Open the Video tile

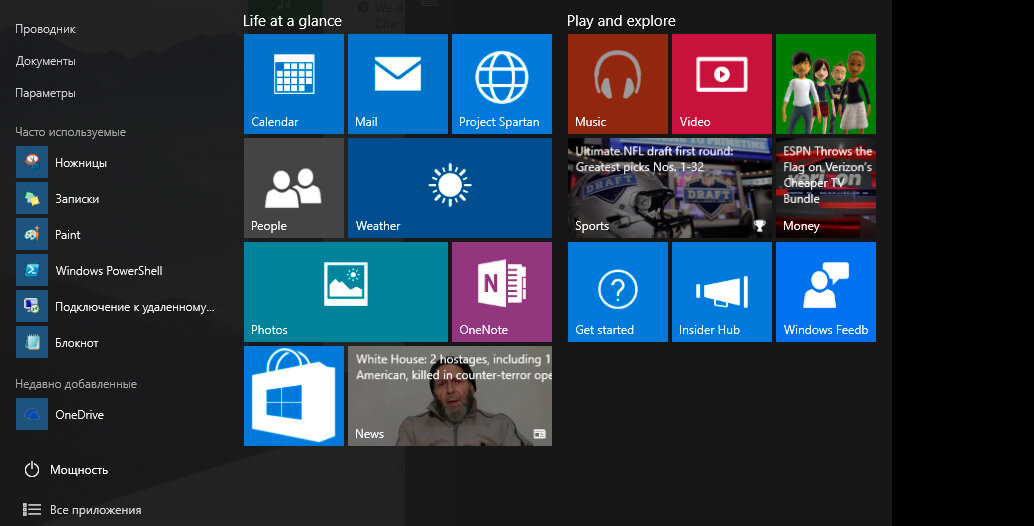722,84
